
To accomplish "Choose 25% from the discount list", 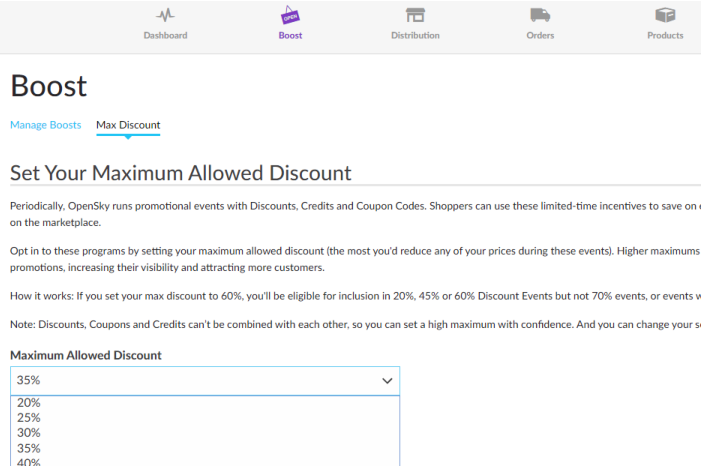I will pos(29,418).
